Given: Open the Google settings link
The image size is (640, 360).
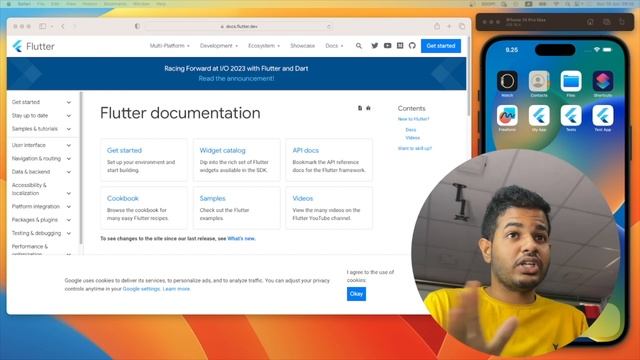Looking at the screenshot, I should coord(141,289).
